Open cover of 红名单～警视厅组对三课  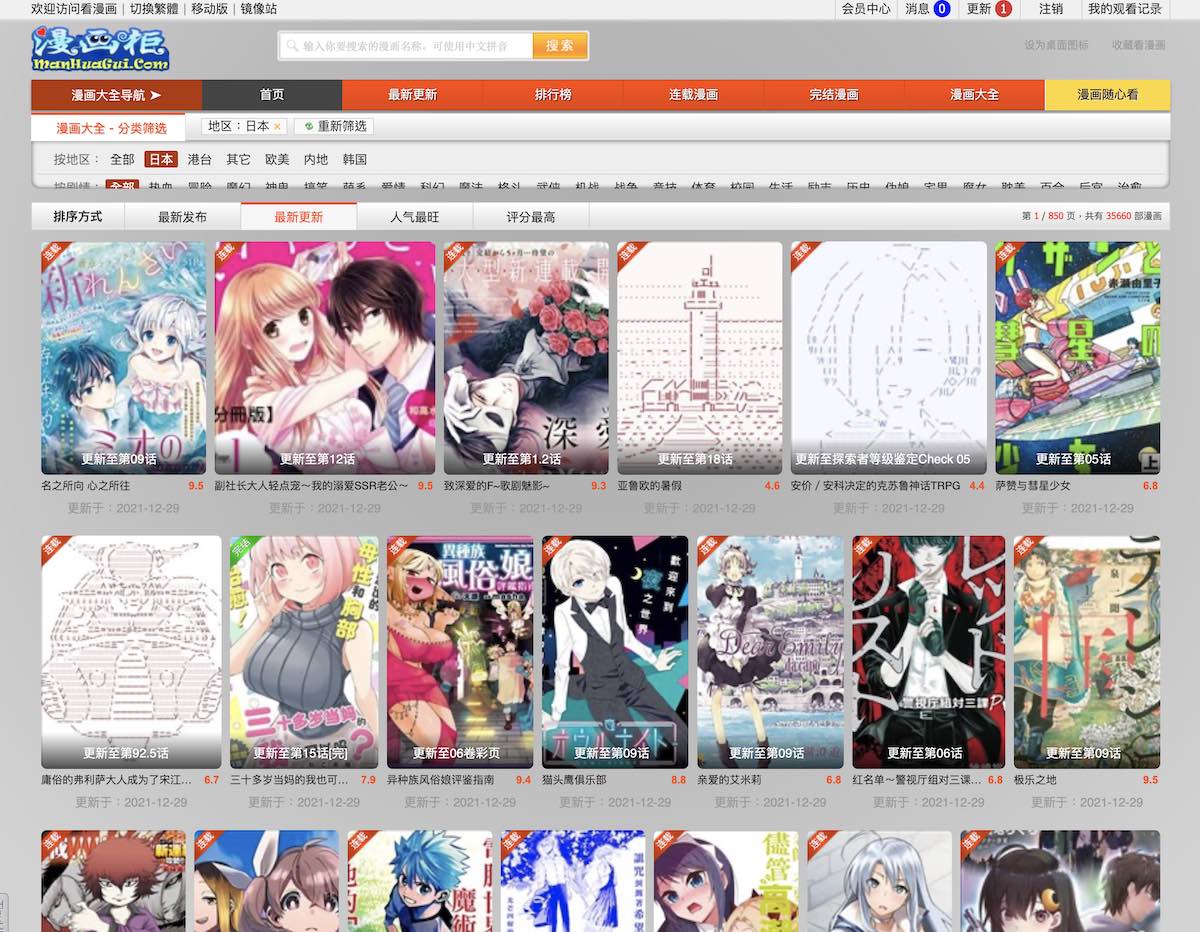point(928,652)
